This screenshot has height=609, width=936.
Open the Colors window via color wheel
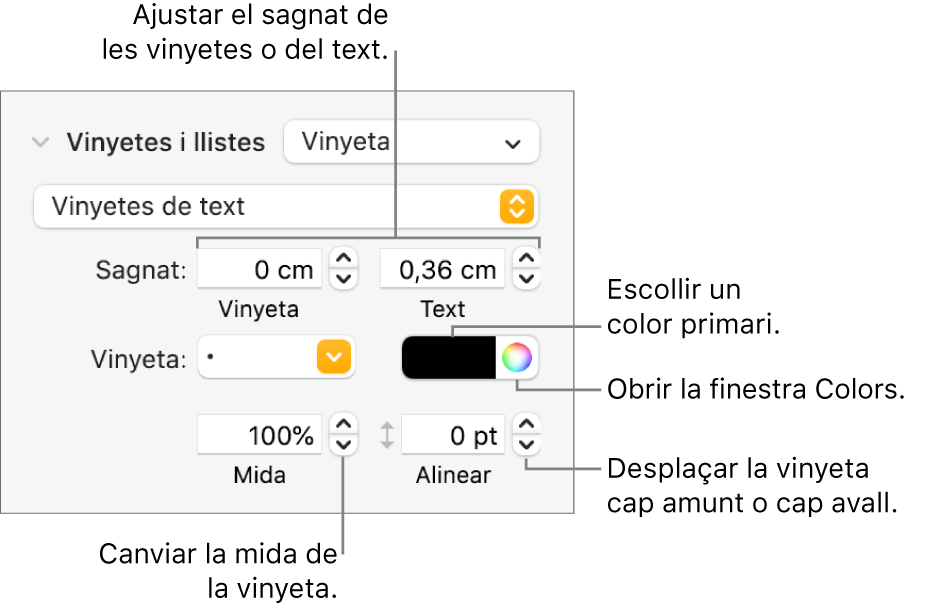pos(516,357)
